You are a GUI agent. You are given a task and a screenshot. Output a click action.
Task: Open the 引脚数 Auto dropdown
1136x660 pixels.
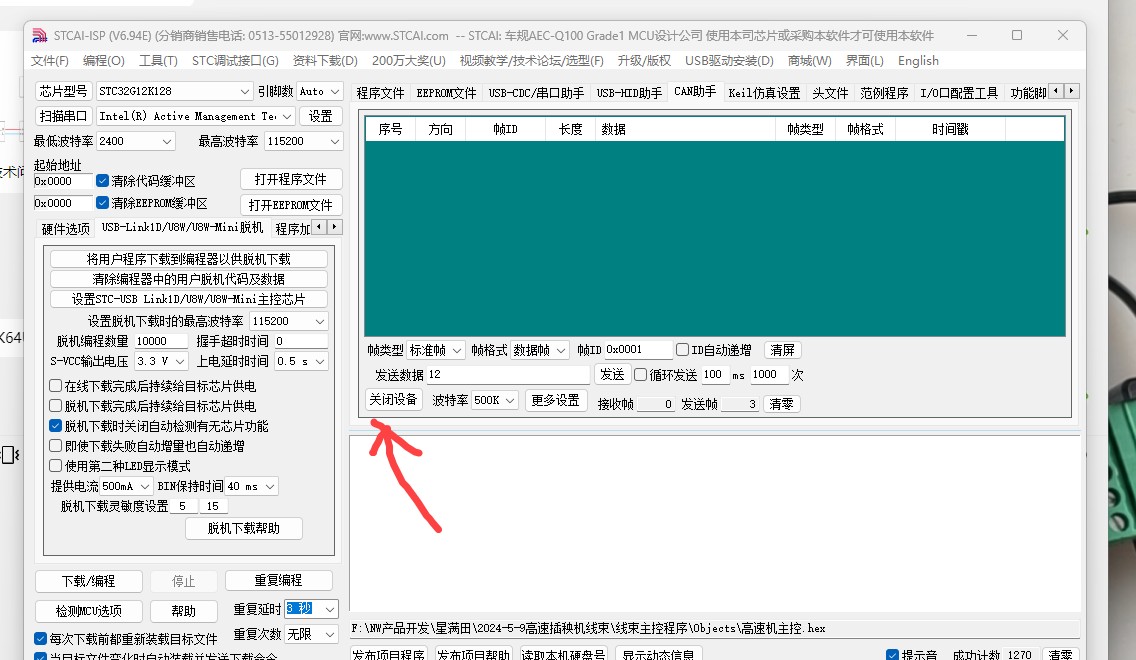320,91
